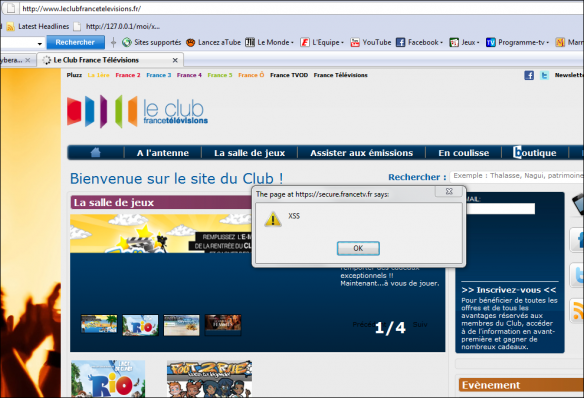Image resolution: width=584 pixels, height=398 pixels.
Task: Click the plus icon next to Rechercher
Action: (113, 42)
